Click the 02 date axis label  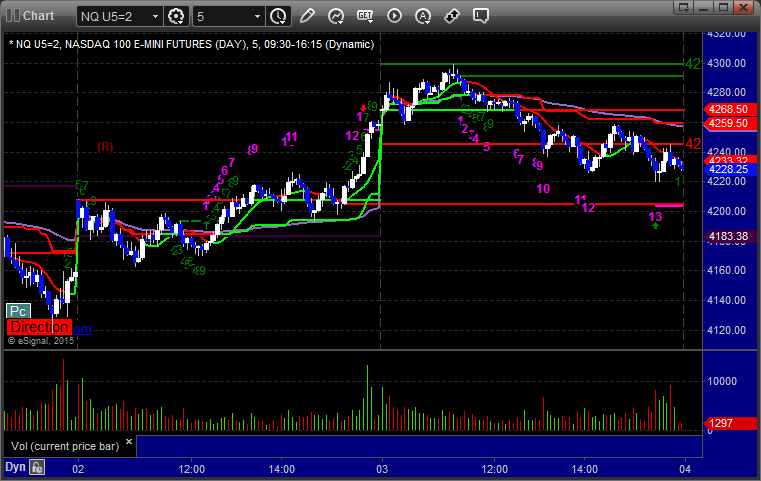pos(78,469)
